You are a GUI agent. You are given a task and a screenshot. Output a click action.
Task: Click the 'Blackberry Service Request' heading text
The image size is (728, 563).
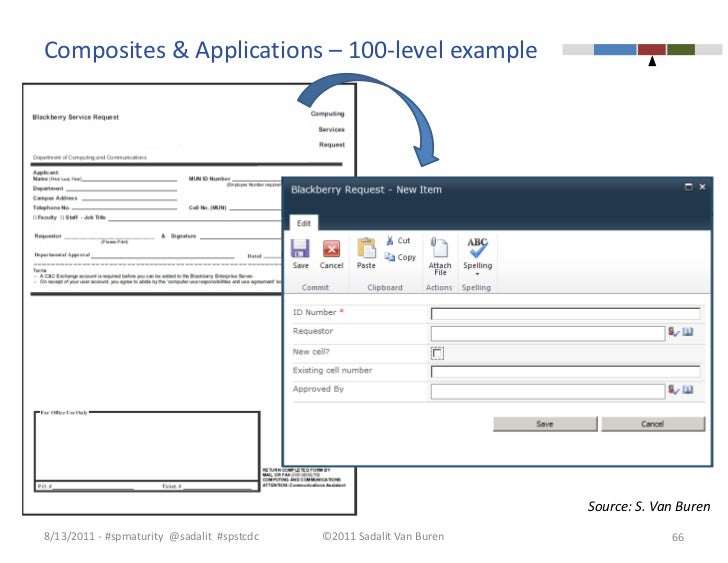76,117
